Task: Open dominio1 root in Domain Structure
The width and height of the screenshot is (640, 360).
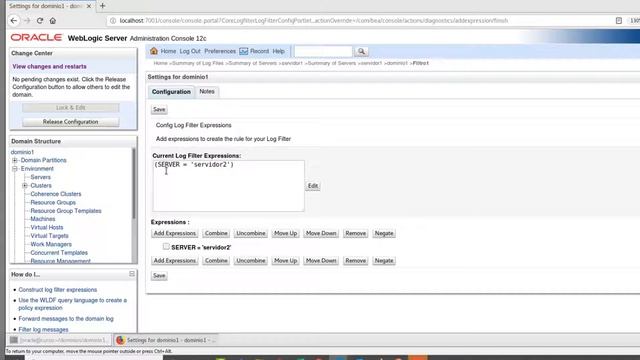Action: 22,152
